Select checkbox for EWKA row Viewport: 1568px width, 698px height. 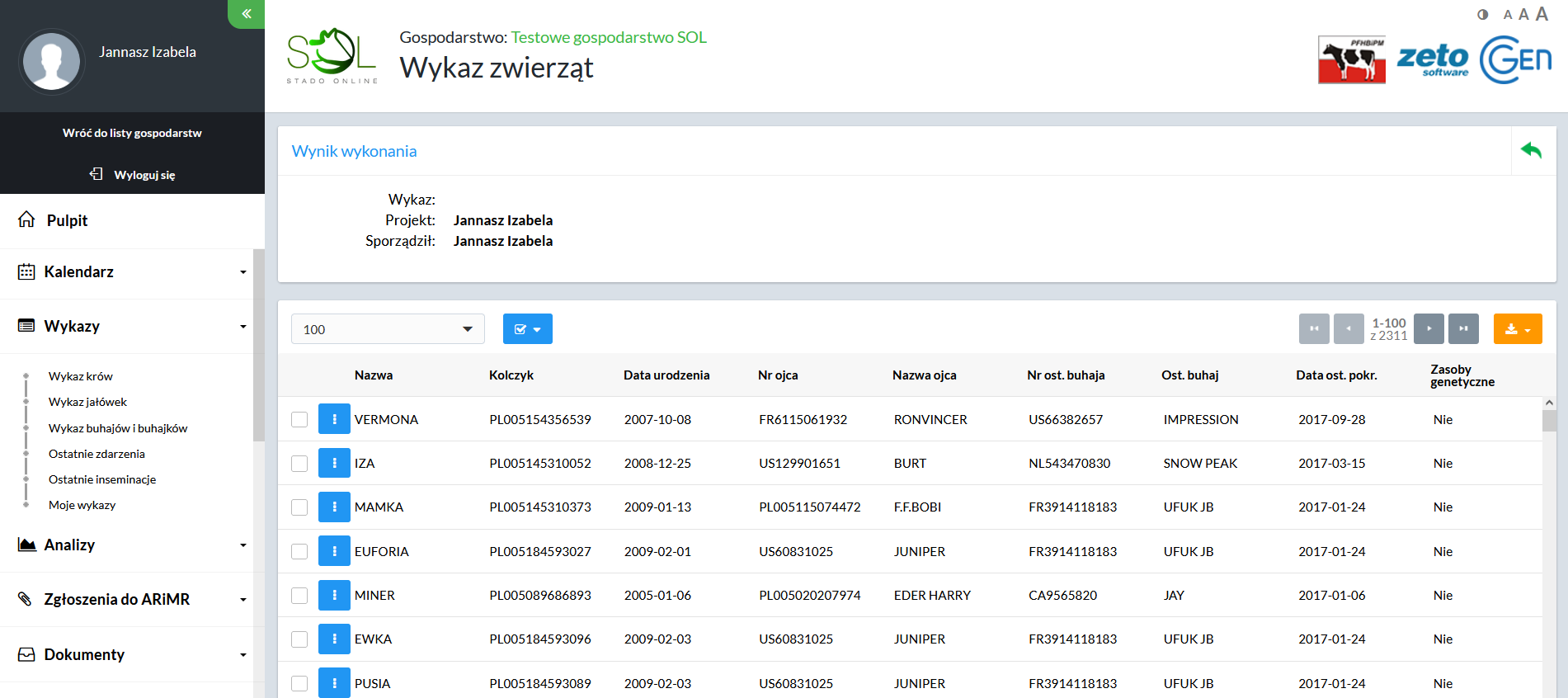click(299, 639)
